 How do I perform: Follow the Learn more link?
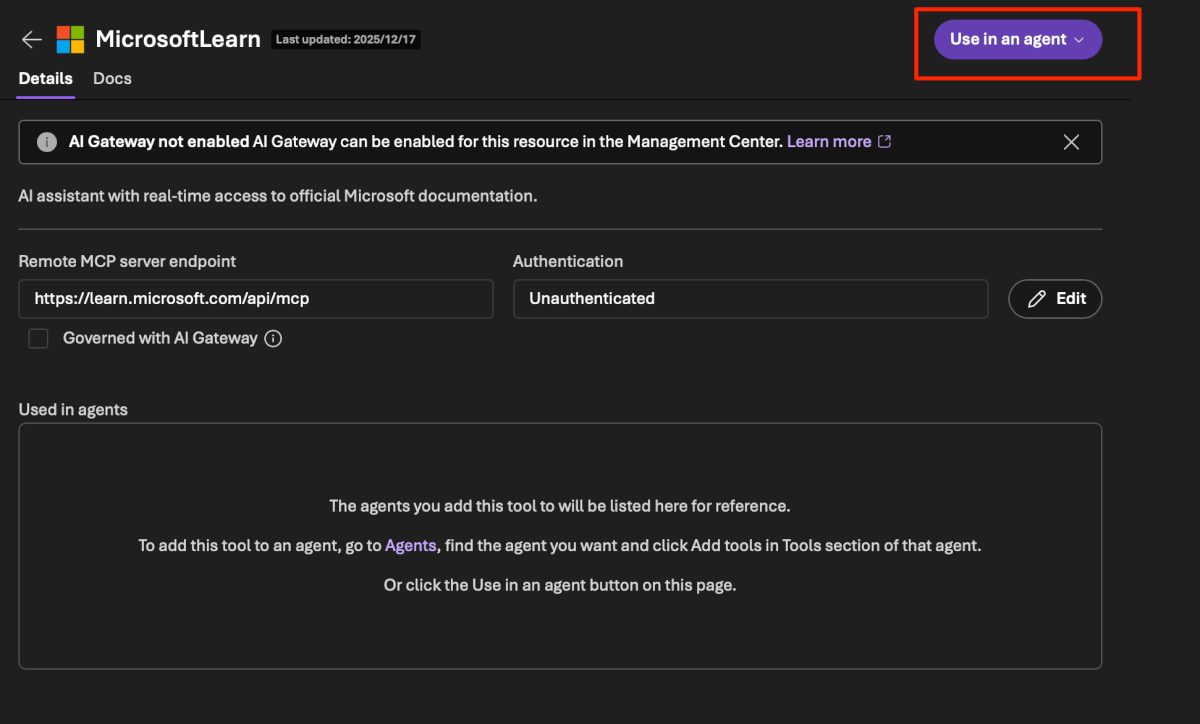click(x=828, y=142)
